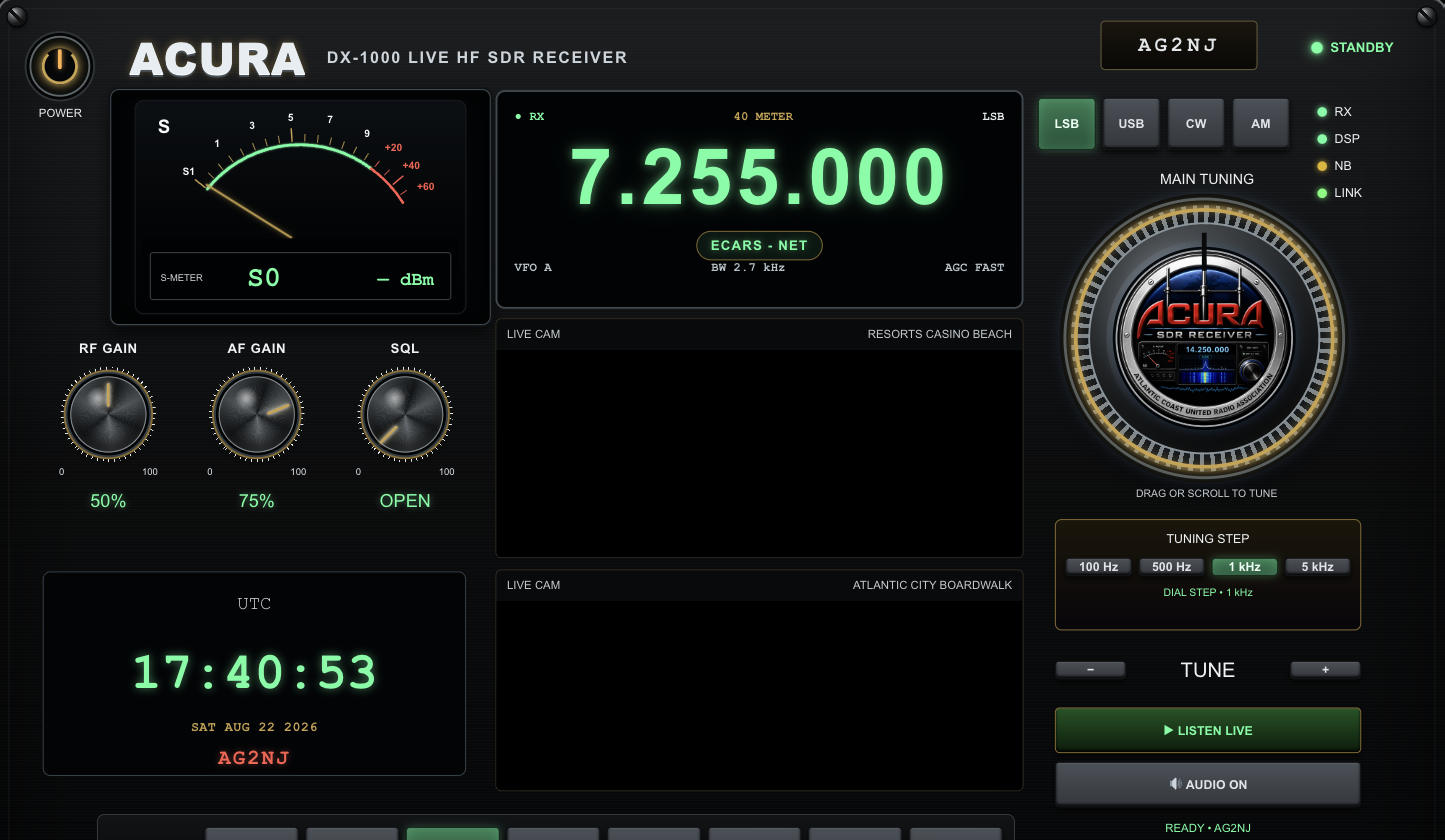The image size is (1445, 840).
Task: Click the AF GAIN knob
Action: [x=257, y=415]
